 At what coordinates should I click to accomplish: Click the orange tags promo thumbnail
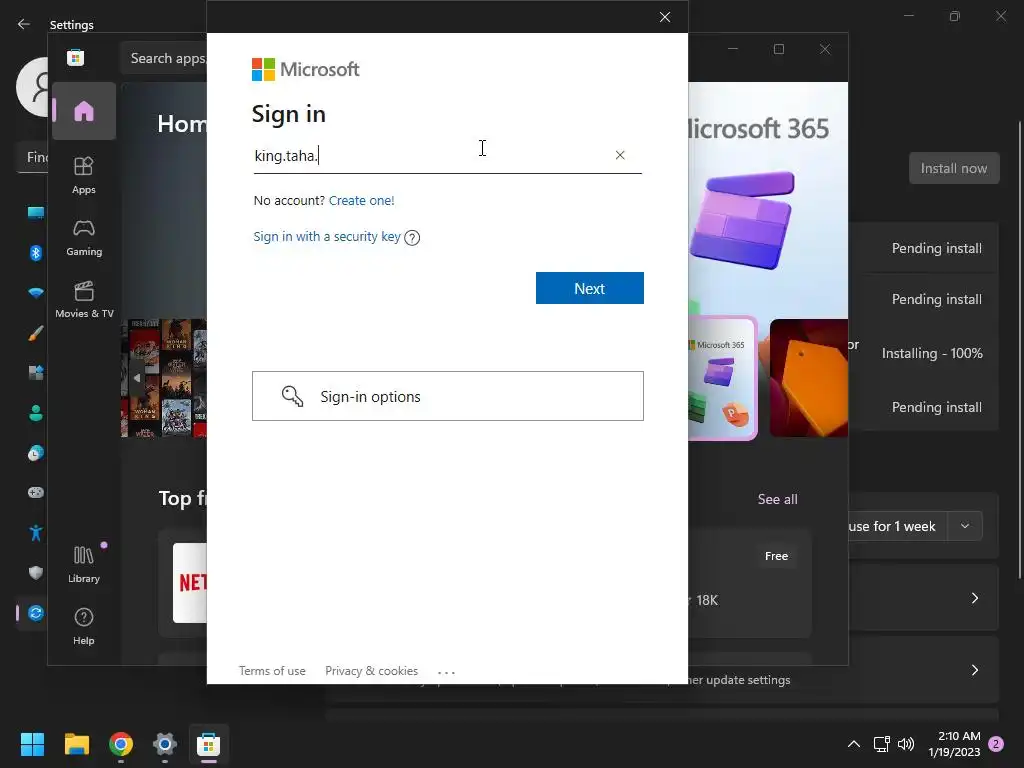pos(808,378)
